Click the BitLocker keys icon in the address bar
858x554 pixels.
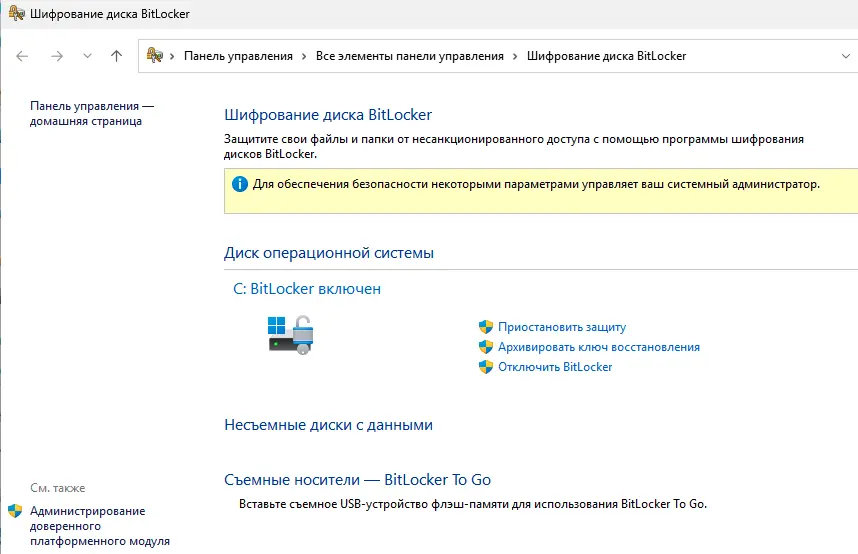[x=155, y=56]
